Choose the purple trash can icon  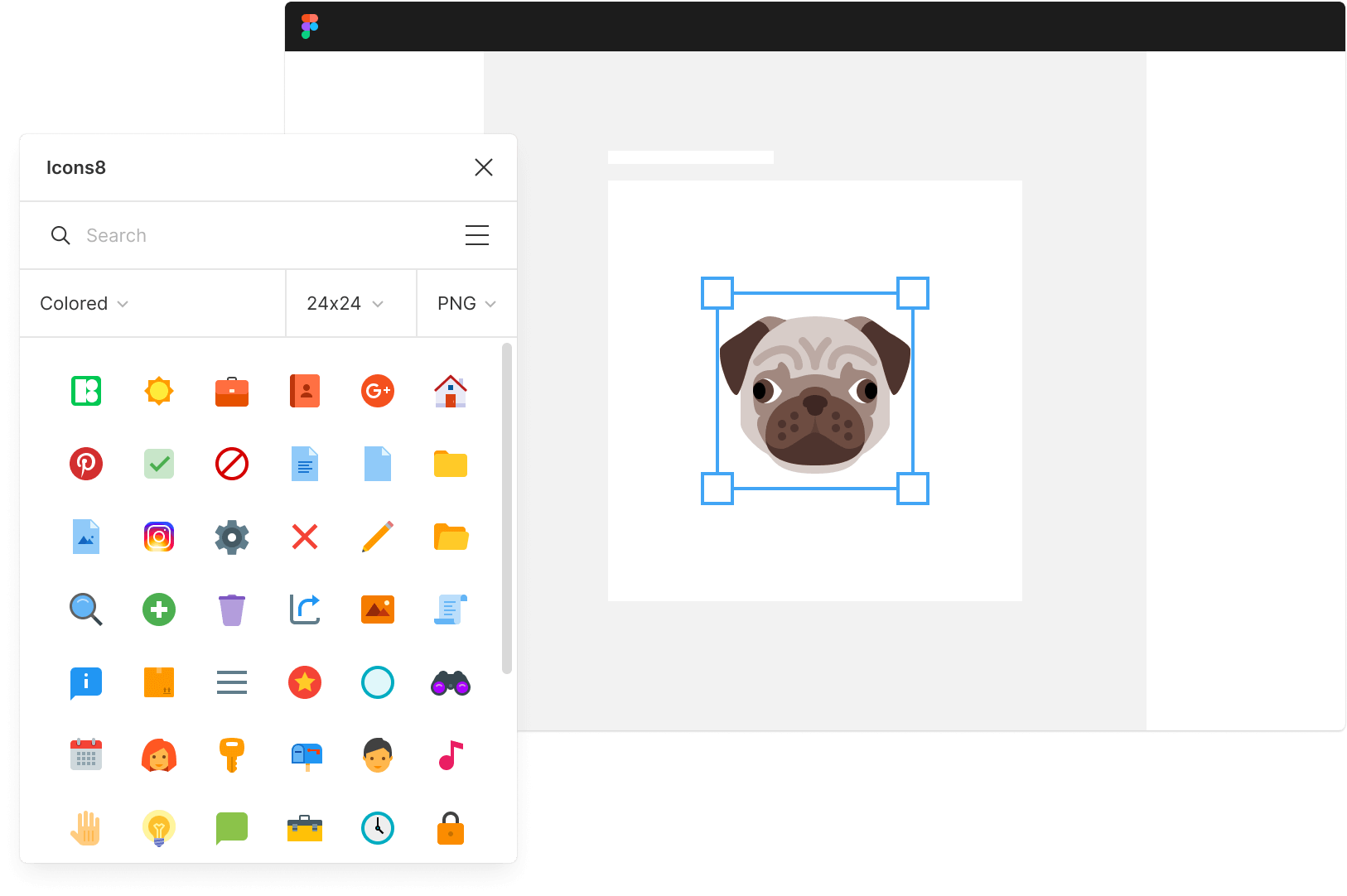click(232, 610)
